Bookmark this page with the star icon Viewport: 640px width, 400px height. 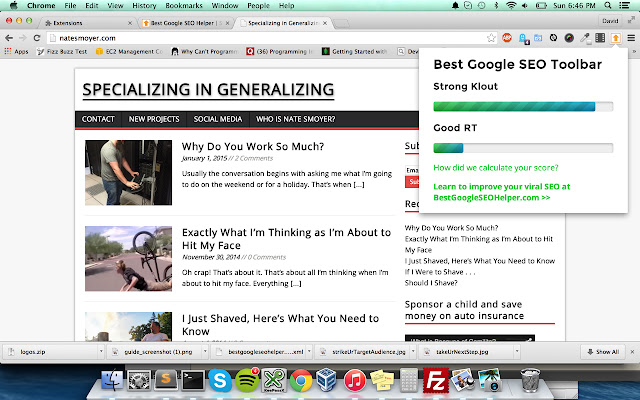point(491,38)
